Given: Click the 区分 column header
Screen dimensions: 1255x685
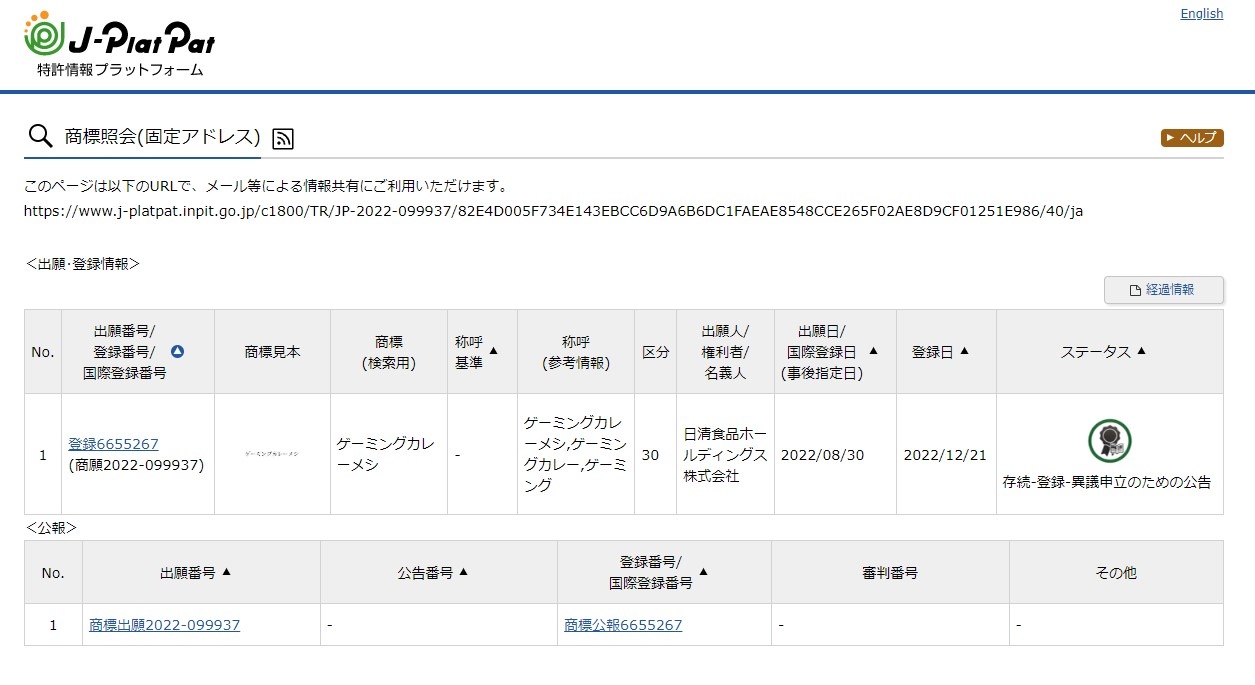Looking at the screenshot, I should [655, 352].
